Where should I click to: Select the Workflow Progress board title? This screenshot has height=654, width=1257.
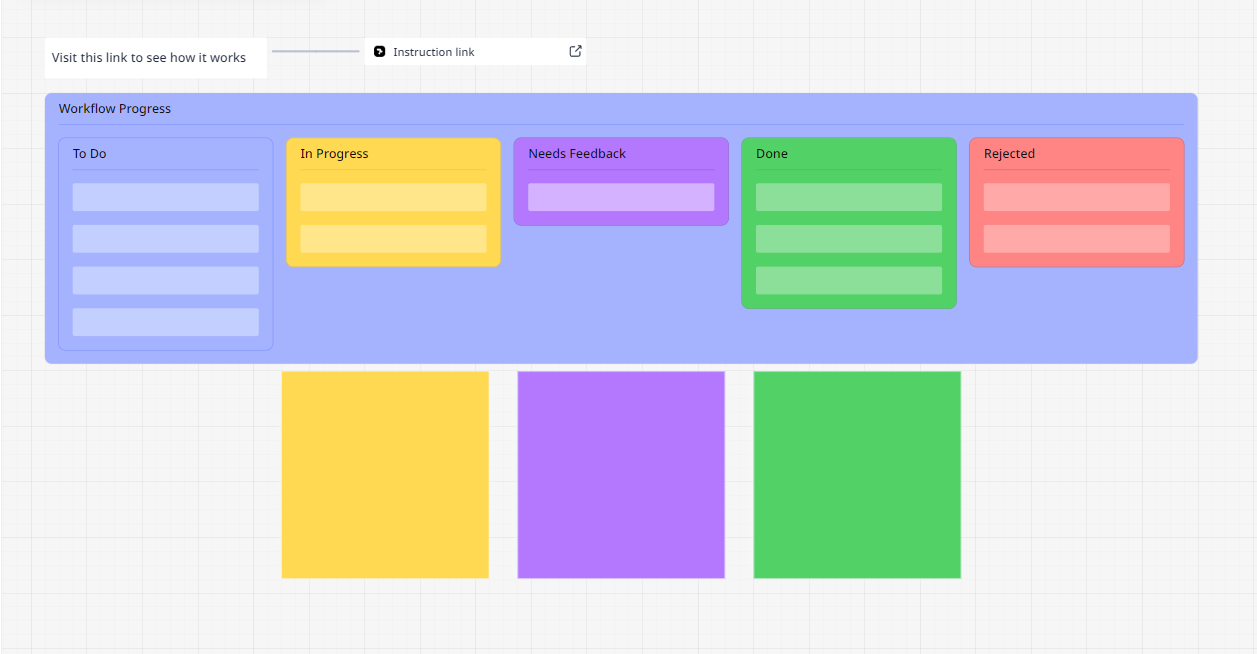coord(115,109)
